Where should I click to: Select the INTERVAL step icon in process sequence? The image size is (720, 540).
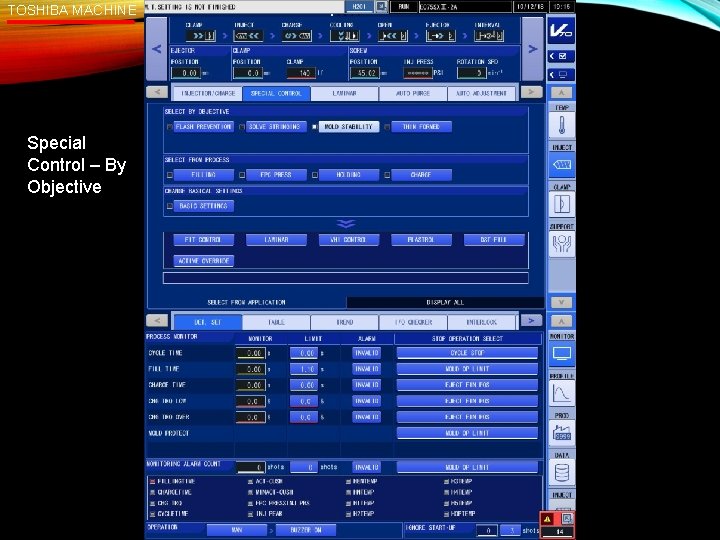coord(489,35)
